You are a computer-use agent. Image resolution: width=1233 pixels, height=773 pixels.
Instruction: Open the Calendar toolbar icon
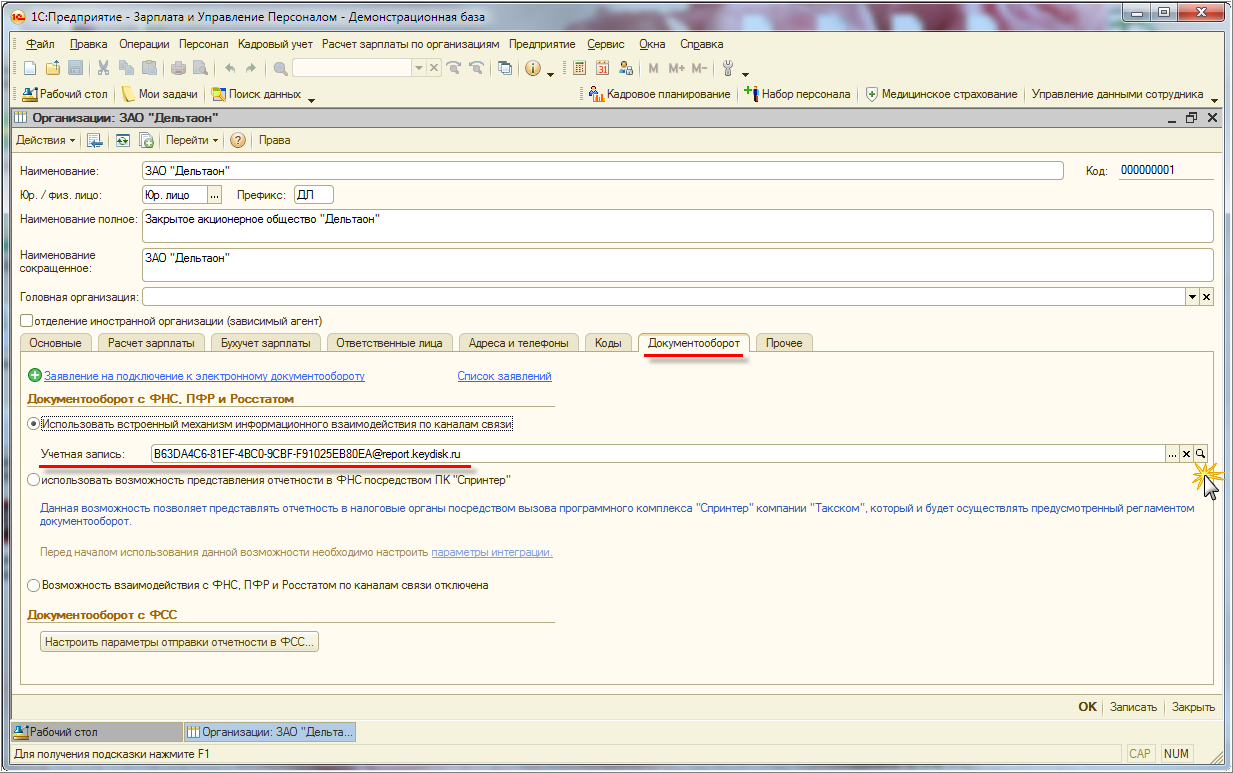click(x=603, y=68)
